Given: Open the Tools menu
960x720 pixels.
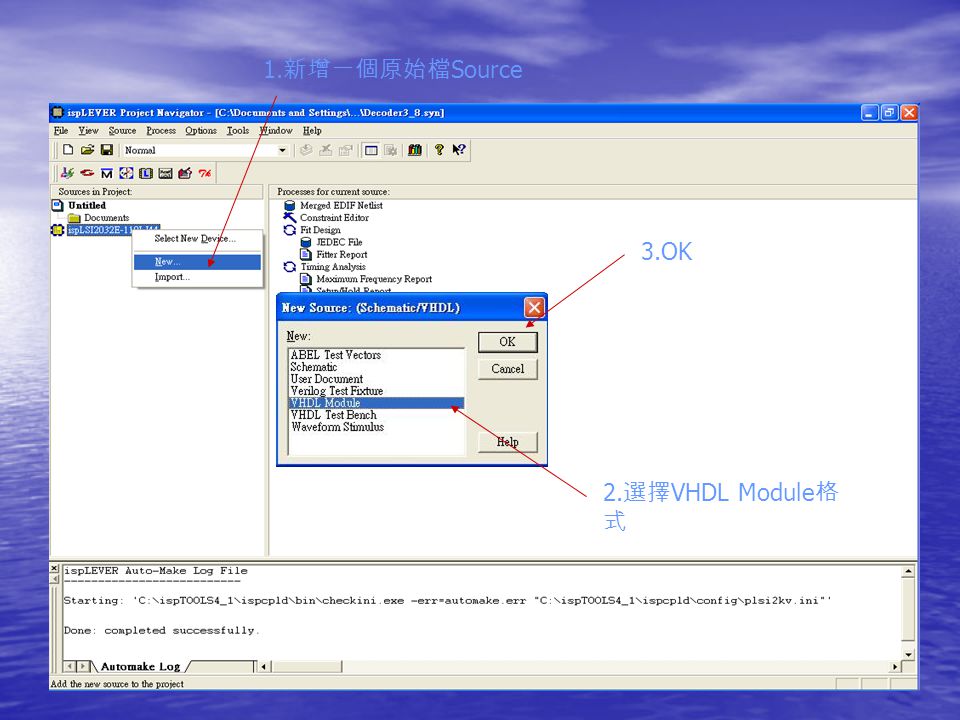Looking at the screenshot, I should point(238,130).
